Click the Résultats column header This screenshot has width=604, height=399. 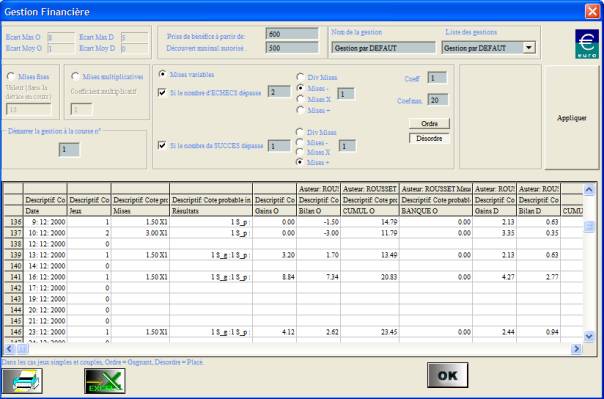[211, 211]
